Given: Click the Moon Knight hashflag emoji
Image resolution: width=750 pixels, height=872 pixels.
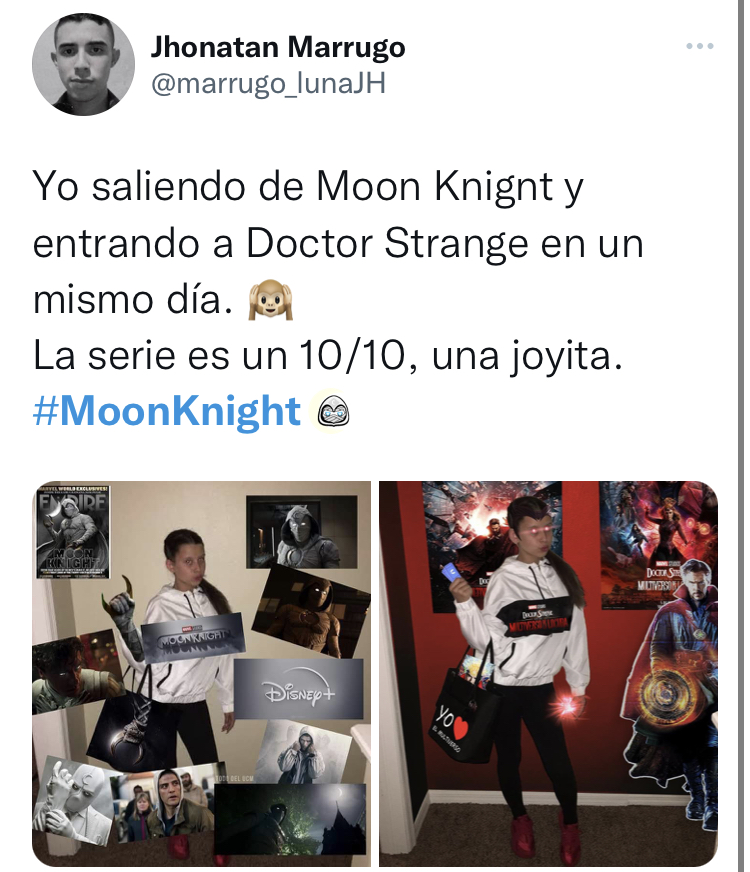Looking at the screenshot, I should coord(333,413).
